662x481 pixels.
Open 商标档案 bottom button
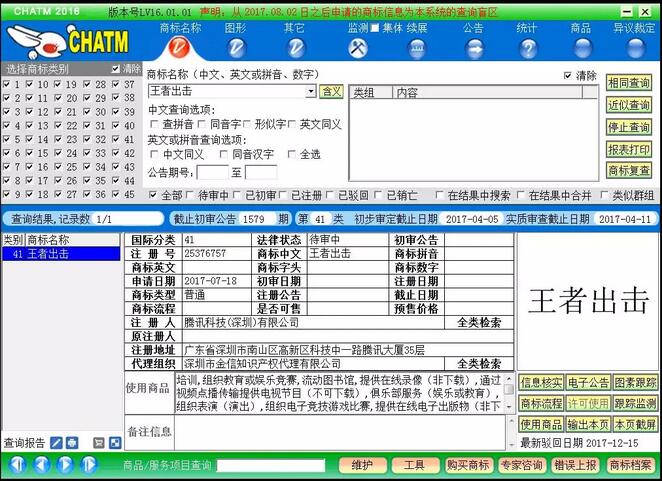[x=630, y=465]
